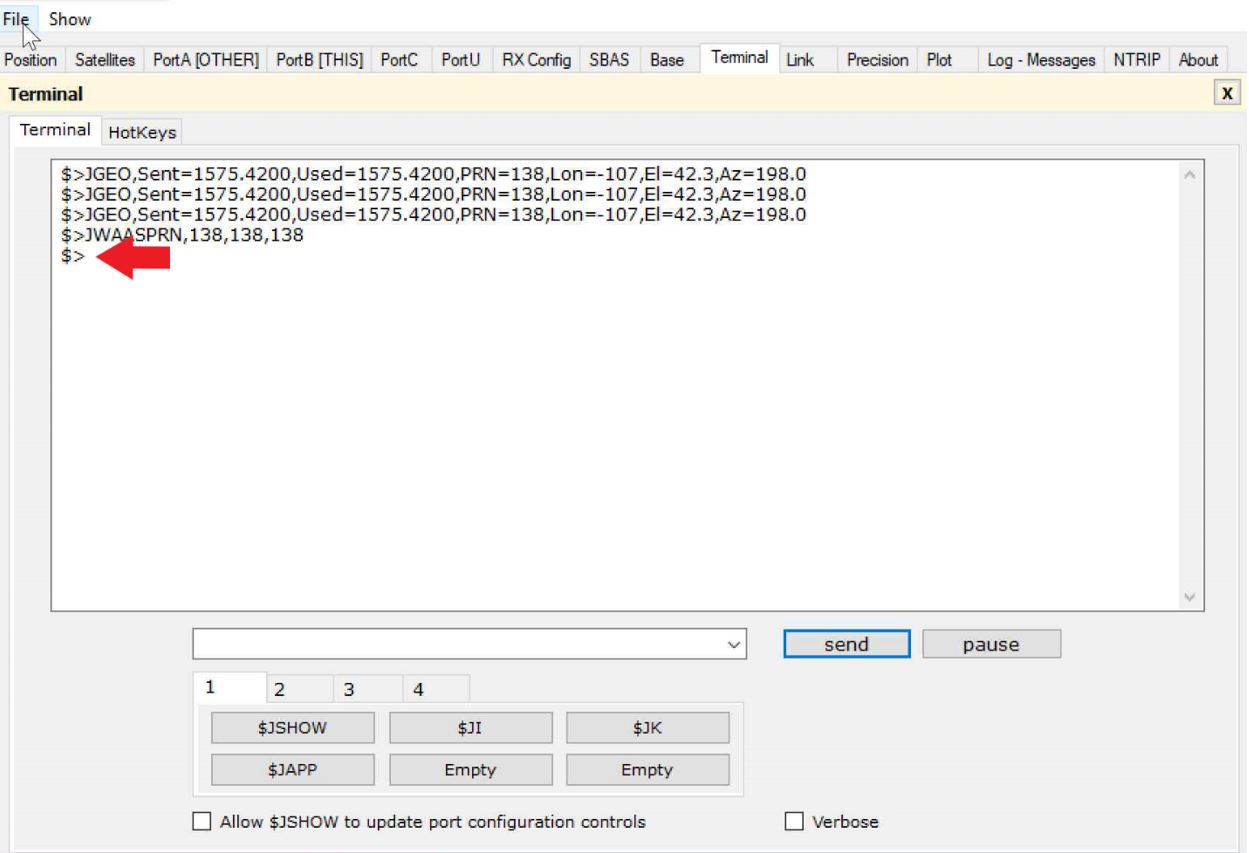Click the send button

tap(847, 644)
